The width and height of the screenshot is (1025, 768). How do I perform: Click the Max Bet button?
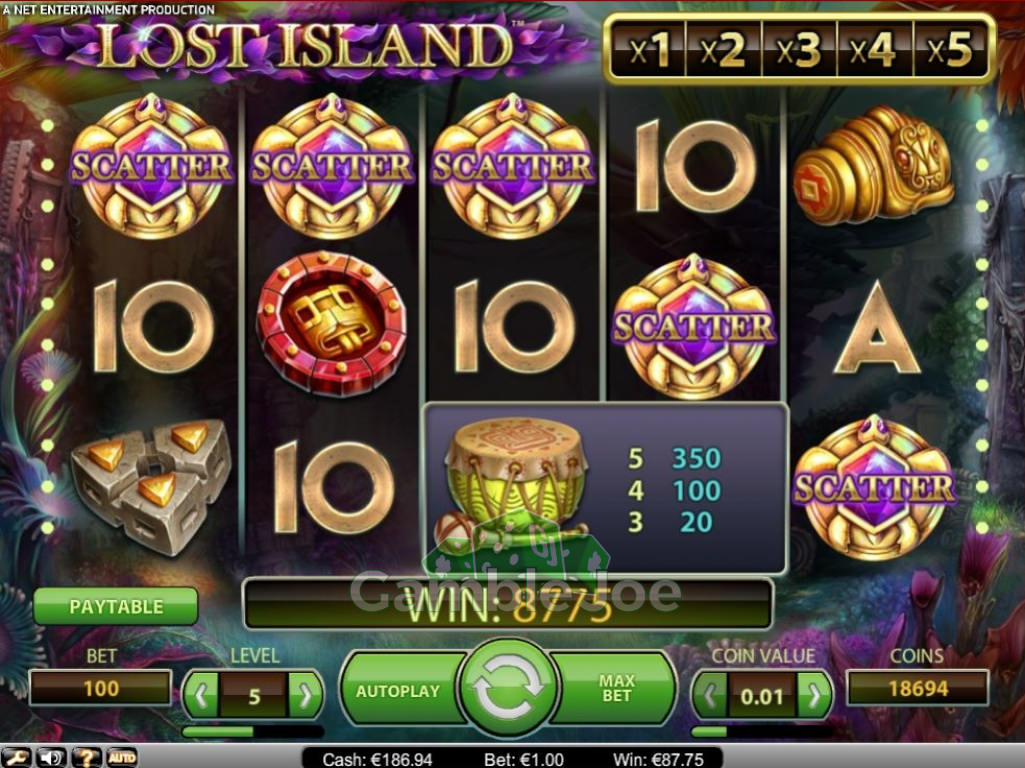pos(616,689)
